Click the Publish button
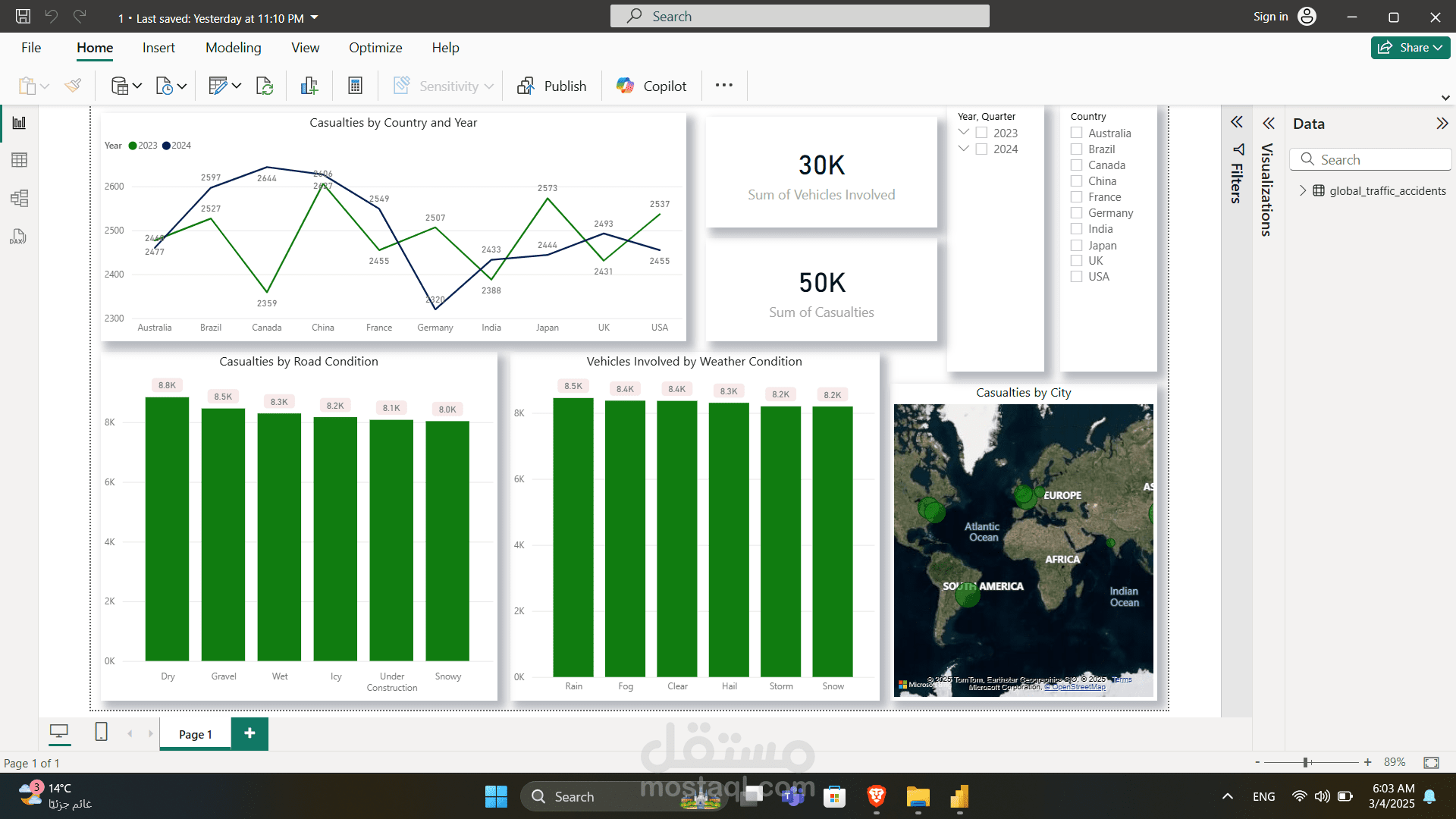This screenshot has height=819, width=1456. point(551,86)
